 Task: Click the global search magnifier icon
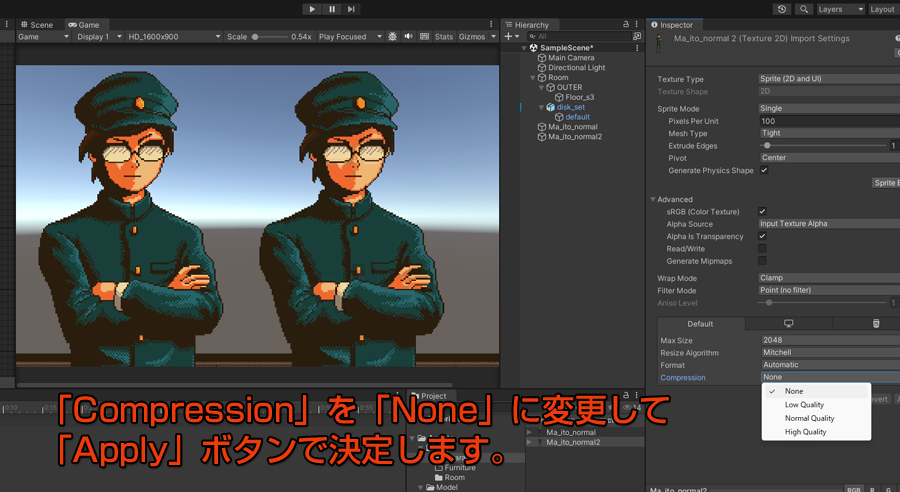click(804, 9)
